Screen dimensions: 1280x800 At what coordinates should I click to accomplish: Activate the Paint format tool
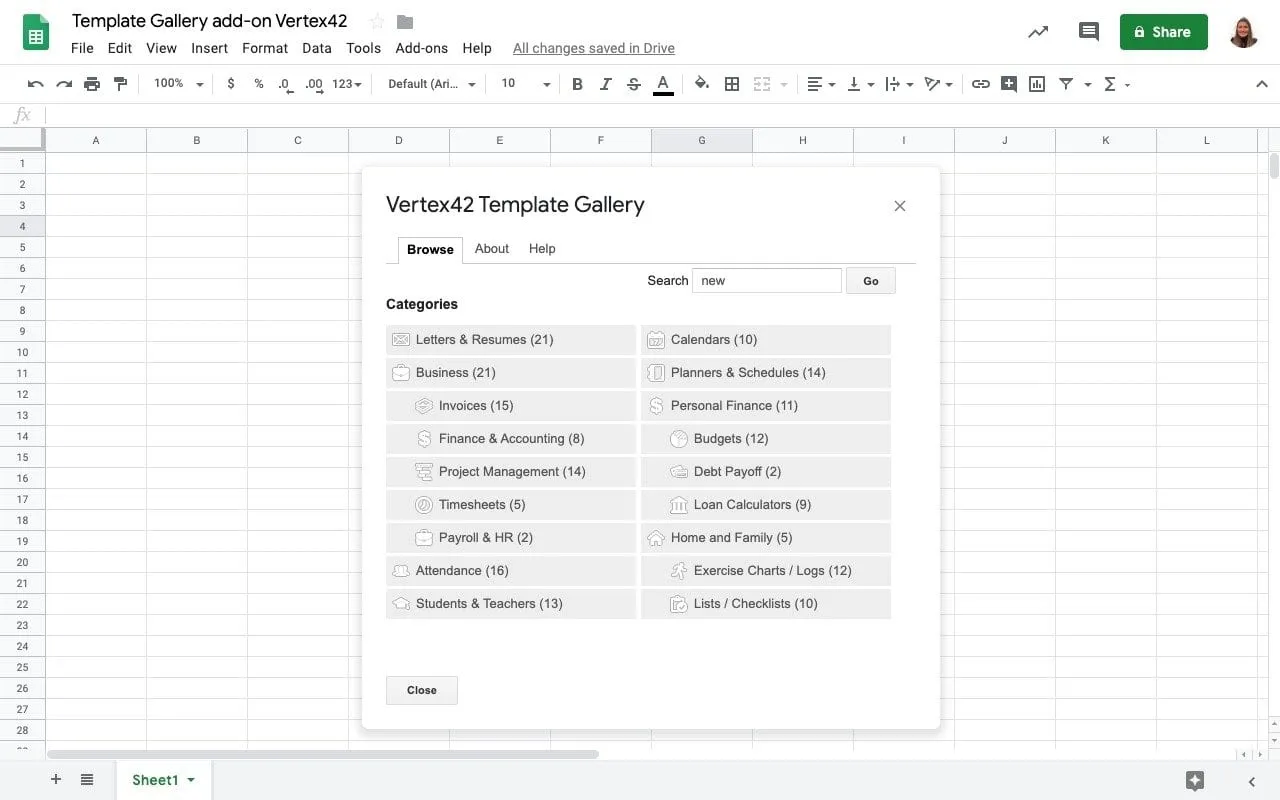pyautogui.click(x=120, y=84)
